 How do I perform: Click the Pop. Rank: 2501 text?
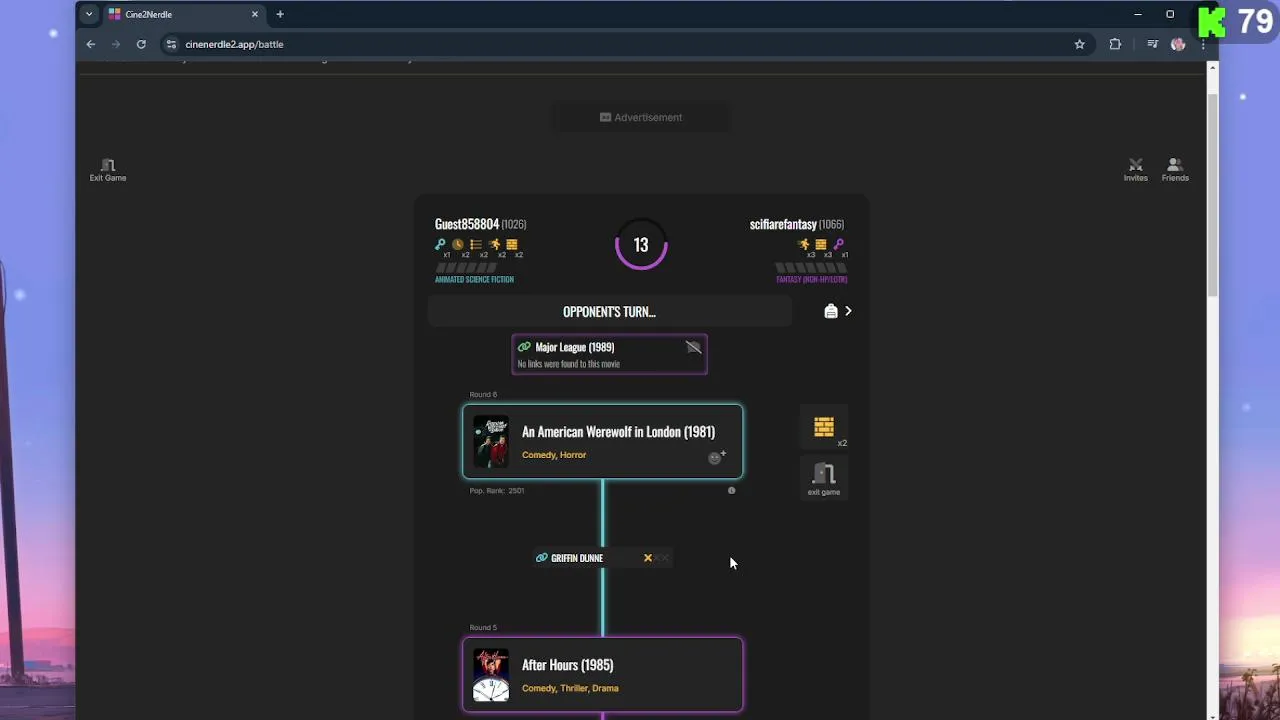[x=497, y=491]
